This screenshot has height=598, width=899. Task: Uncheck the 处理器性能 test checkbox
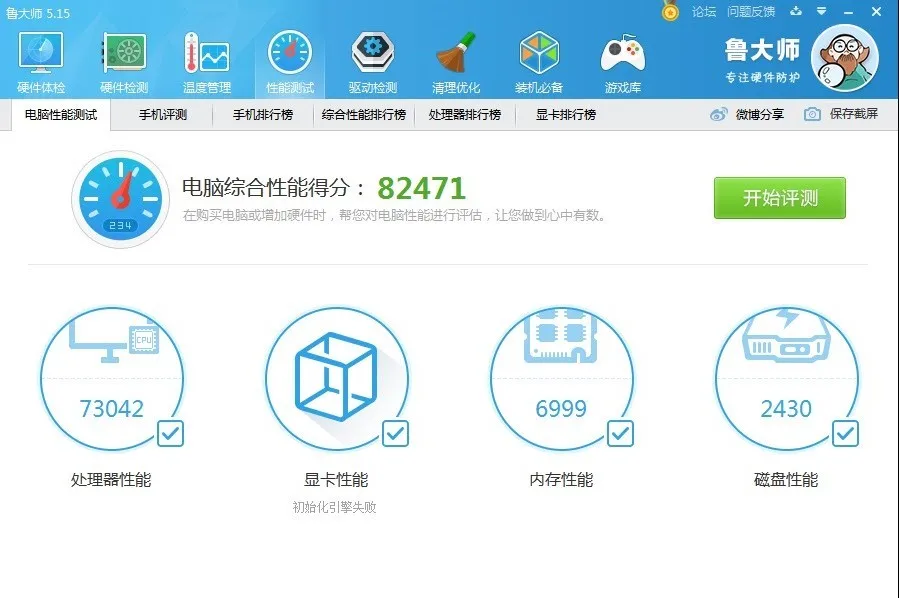tap(170, 433)
